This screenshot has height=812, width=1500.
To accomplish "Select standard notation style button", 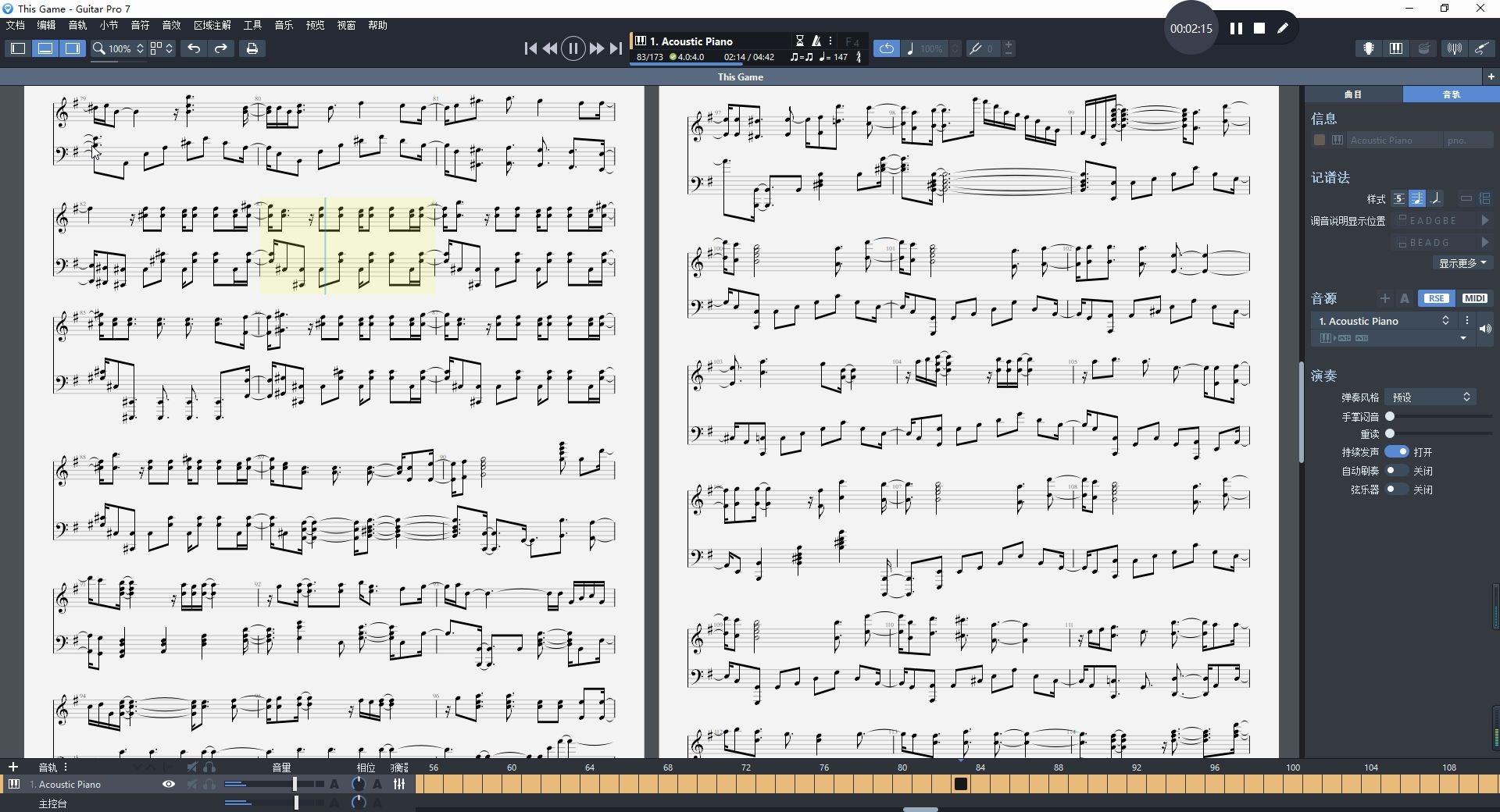I will (x=1417, y=198).
